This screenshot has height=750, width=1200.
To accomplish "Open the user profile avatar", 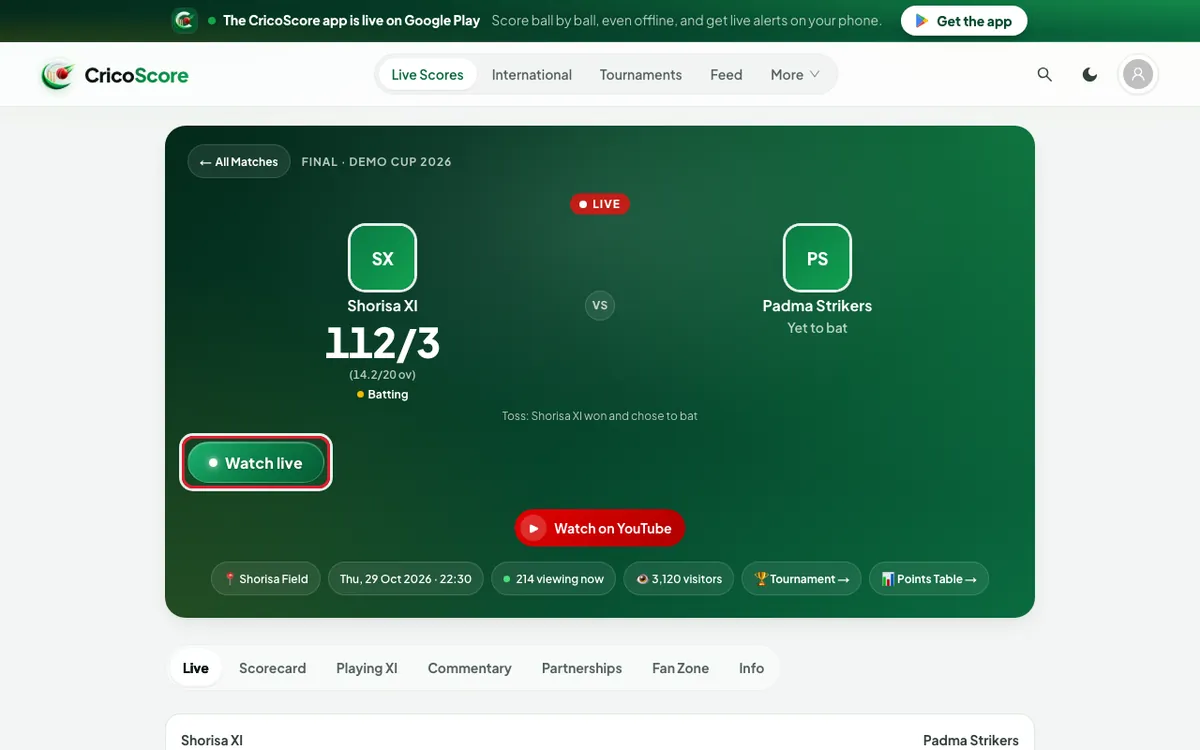I will coord(1138,74).
